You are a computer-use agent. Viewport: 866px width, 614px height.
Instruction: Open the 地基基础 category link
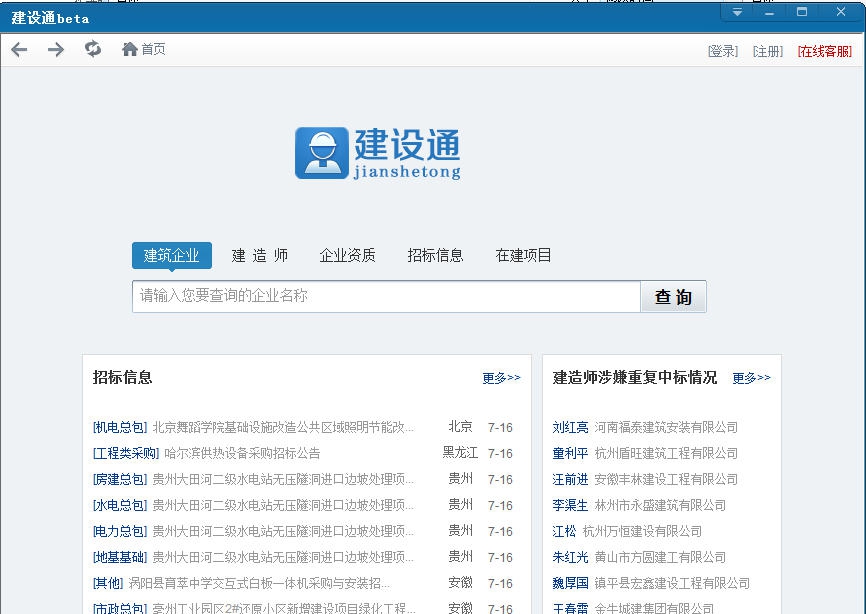[x=120, y=557]
